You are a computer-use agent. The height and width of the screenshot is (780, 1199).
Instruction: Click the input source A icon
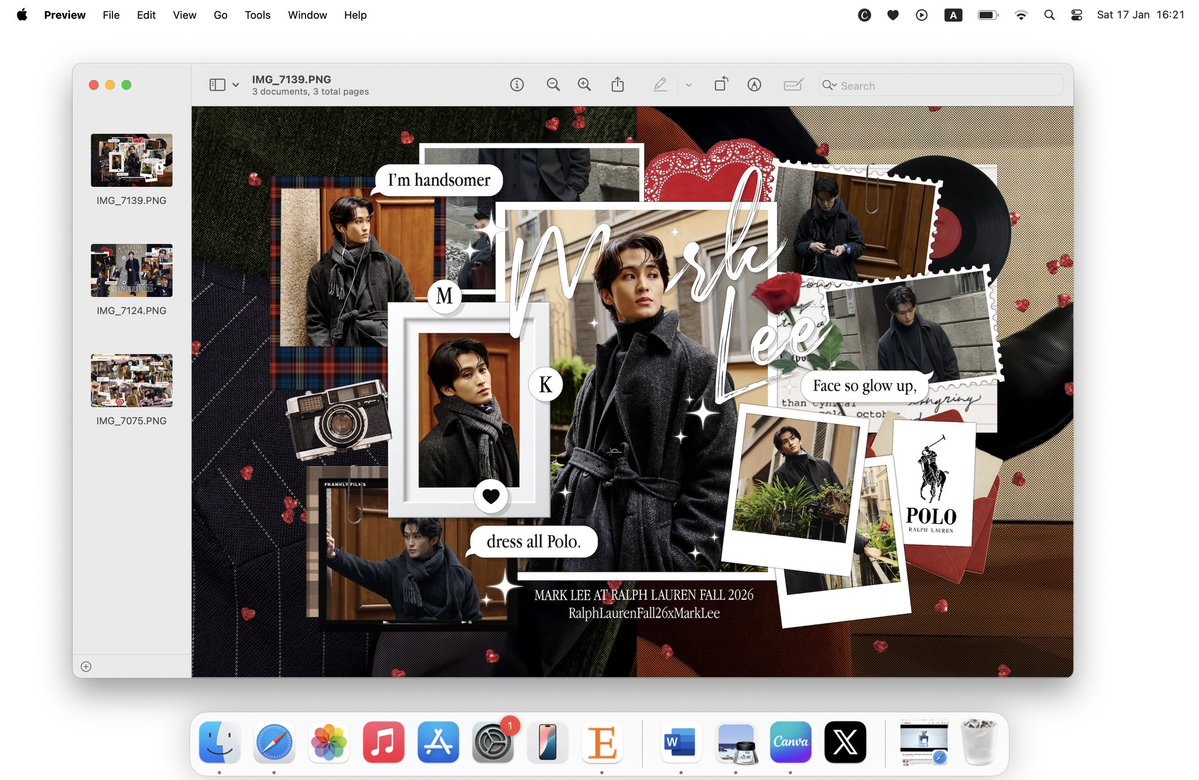[953, 15]
